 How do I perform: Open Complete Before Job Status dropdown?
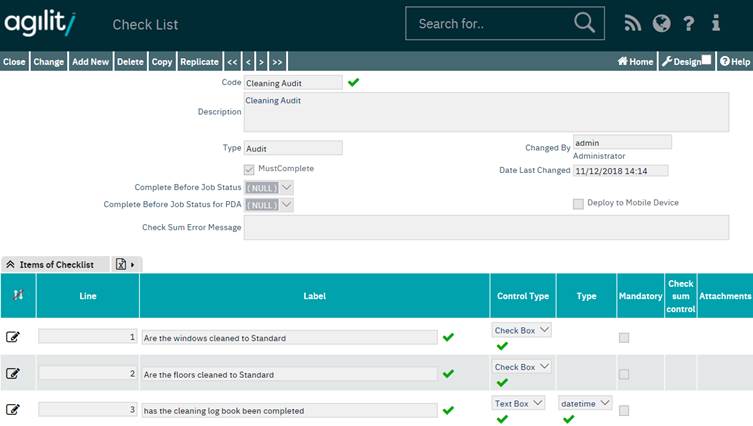[x=286, y=187]
